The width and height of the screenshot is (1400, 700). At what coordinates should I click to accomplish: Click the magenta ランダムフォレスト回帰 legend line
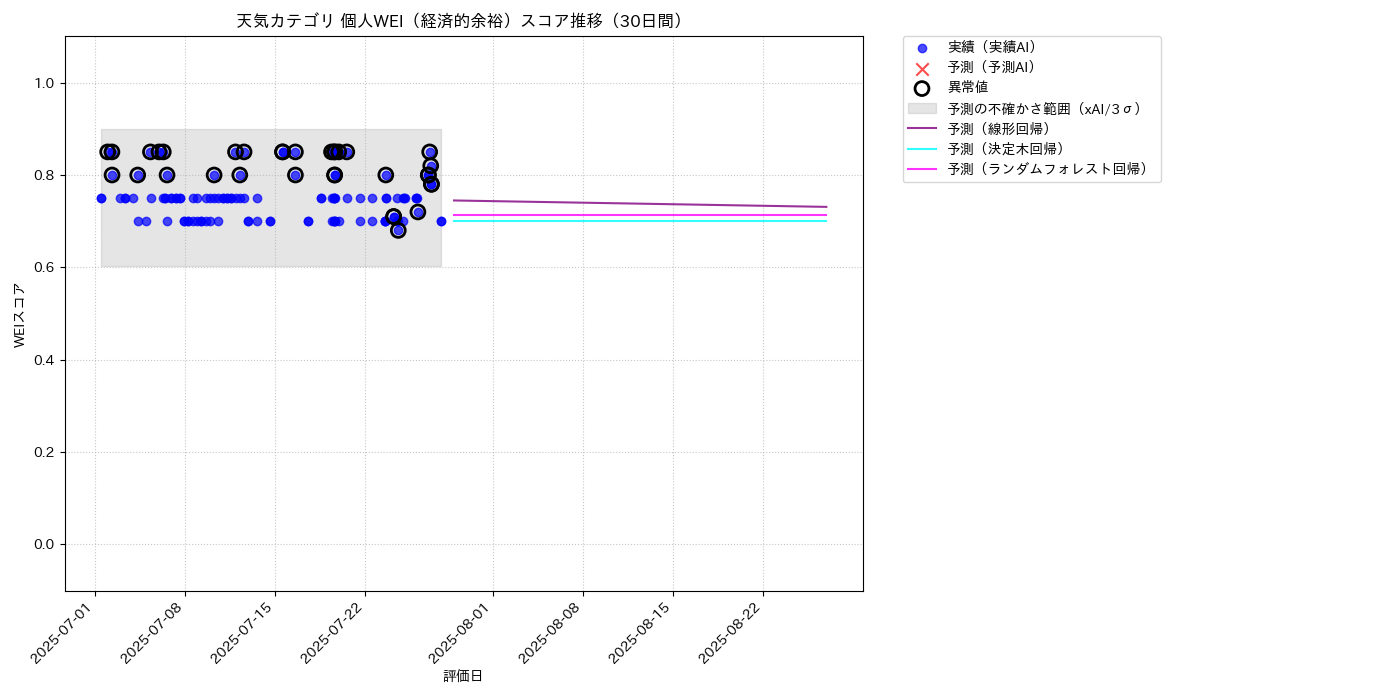click(922, 169)
